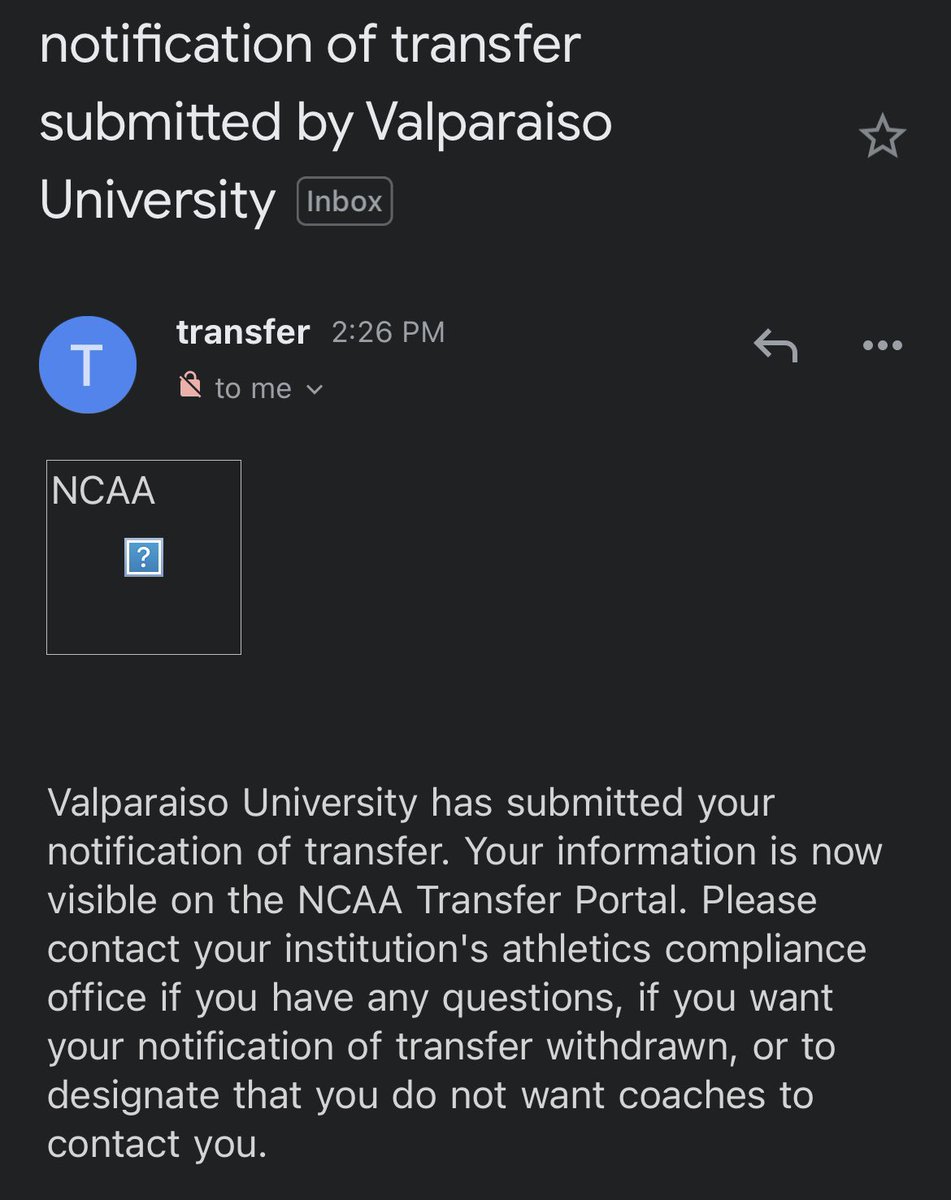Tap the blue T sender avatar
951x1200 pixels.
[x=88, y=365]
